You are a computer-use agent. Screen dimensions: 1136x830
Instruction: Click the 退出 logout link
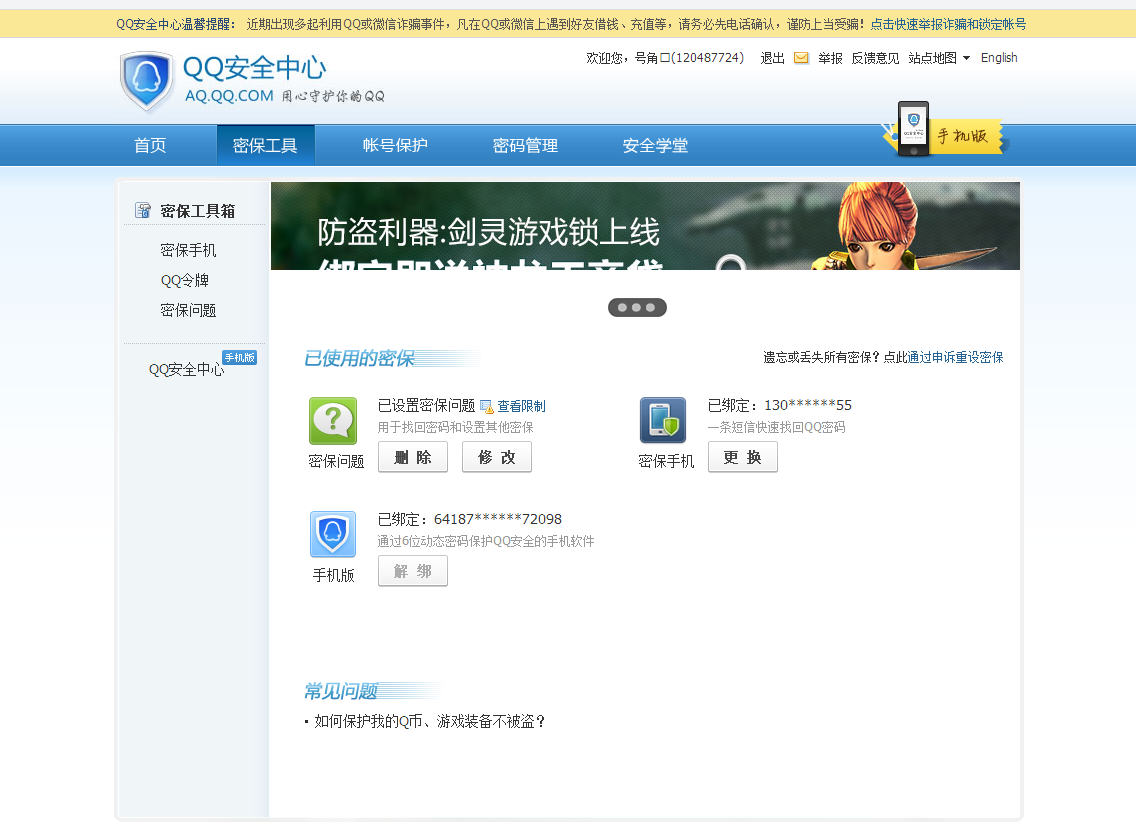pyautogui.click(x=772, y=58)
